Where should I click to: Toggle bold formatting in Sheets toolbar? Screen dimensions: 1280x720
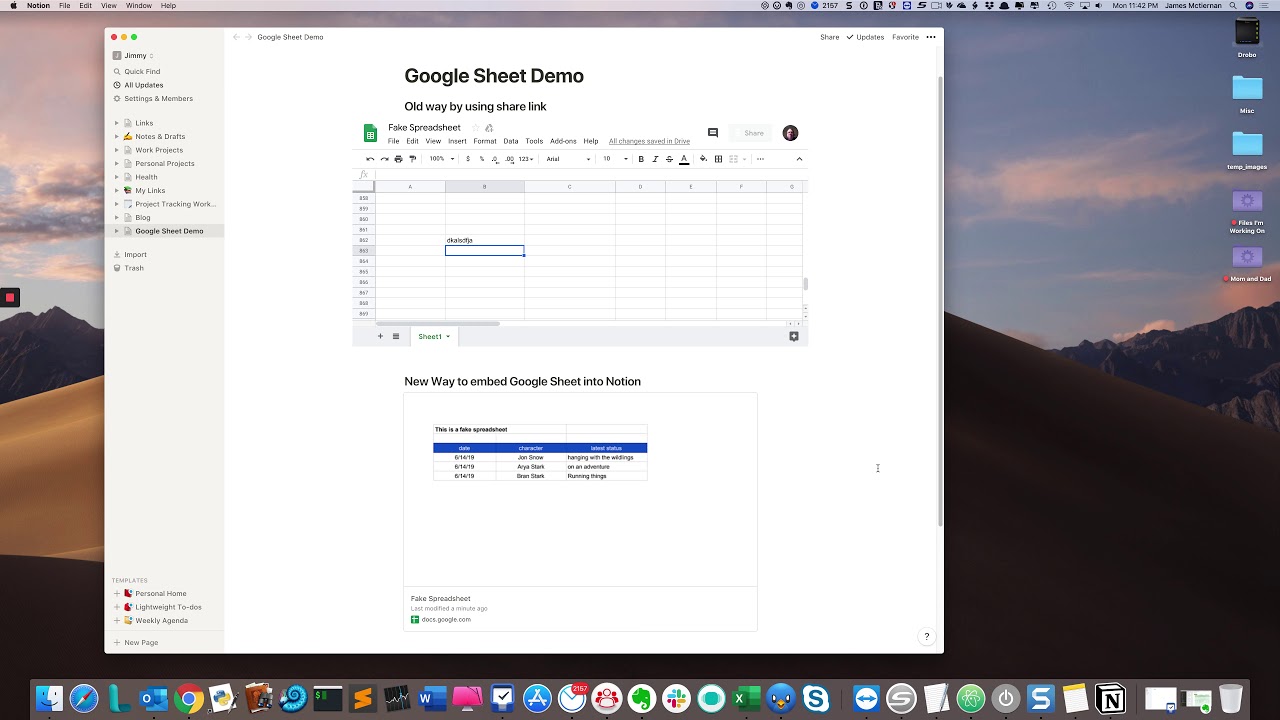(641, 159)
